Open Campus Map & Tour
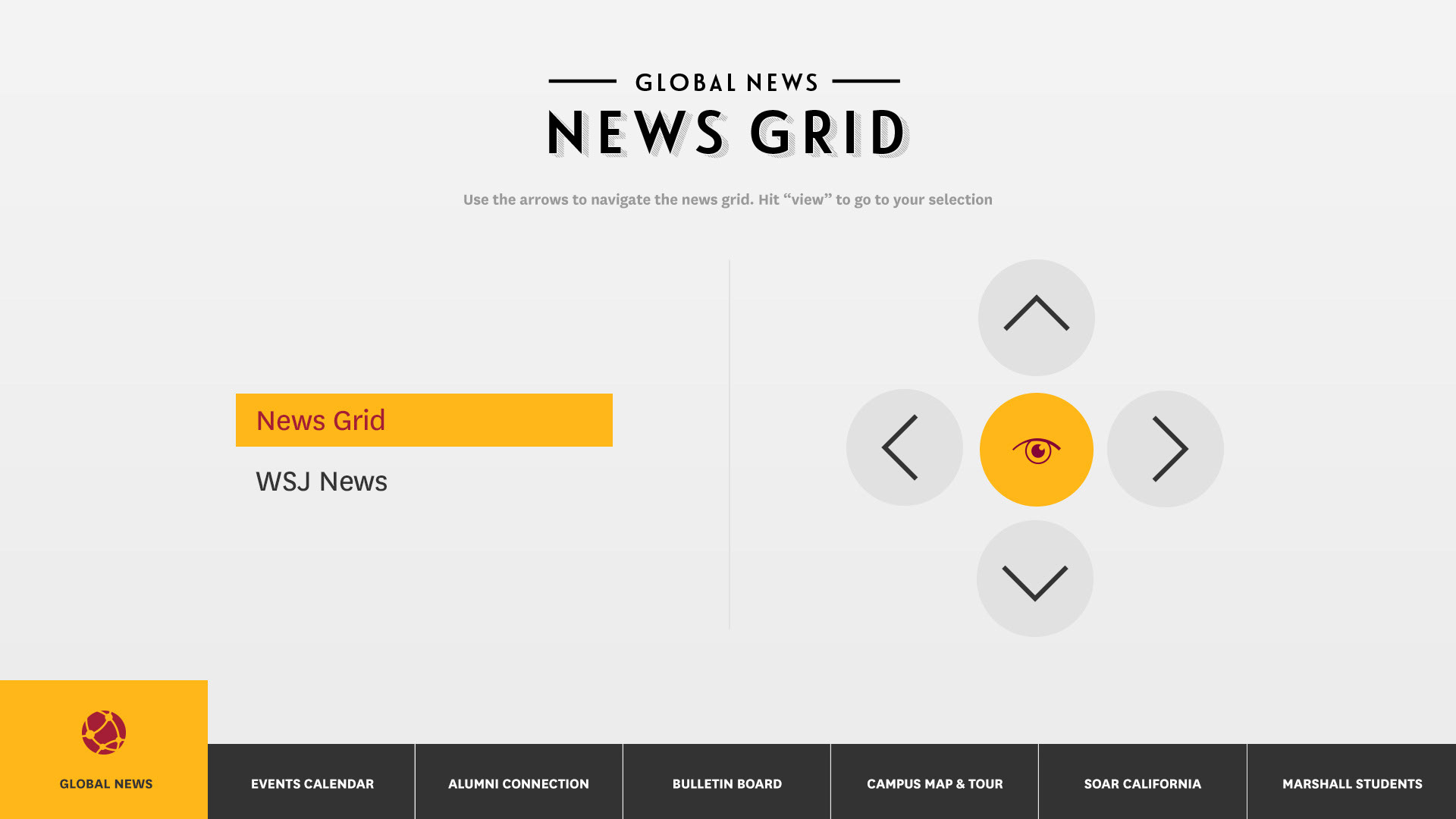 (934, 783)
